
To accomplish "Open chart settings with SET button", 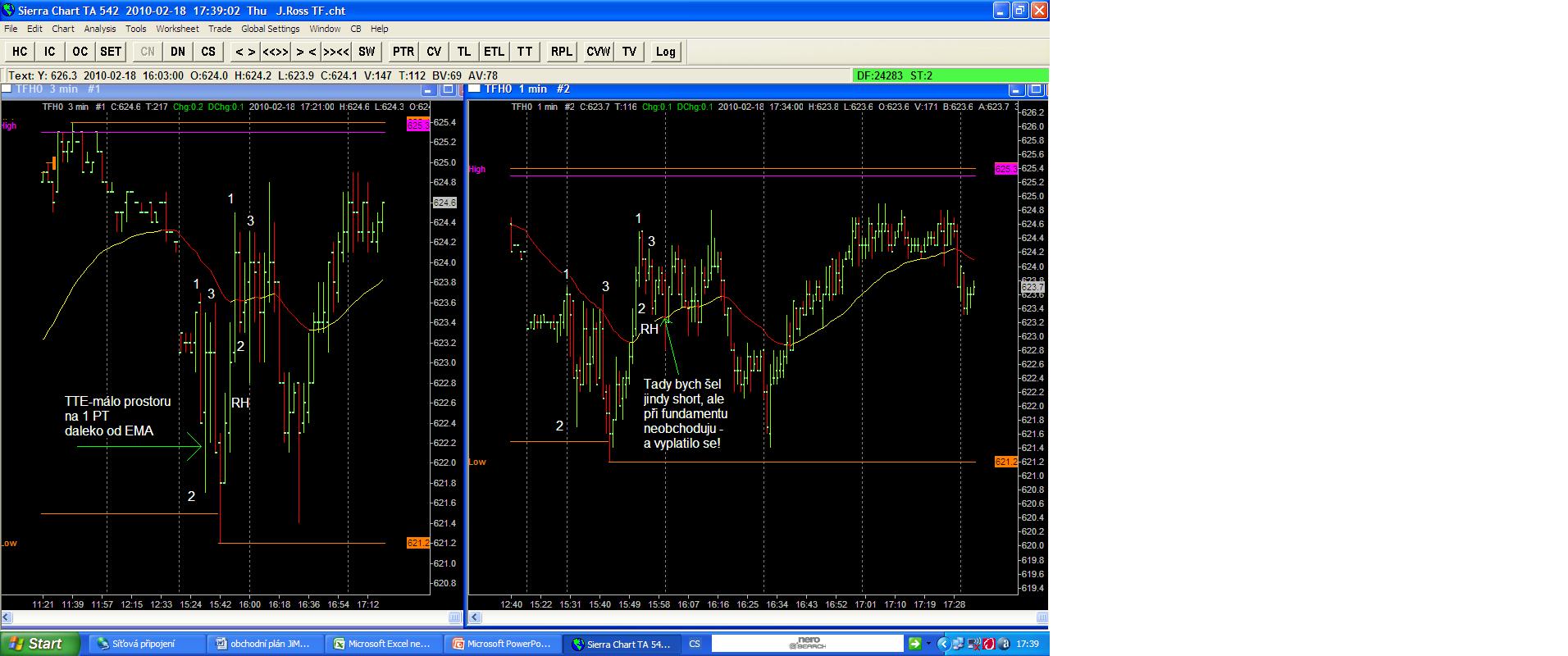I will (x=111, y=52).
